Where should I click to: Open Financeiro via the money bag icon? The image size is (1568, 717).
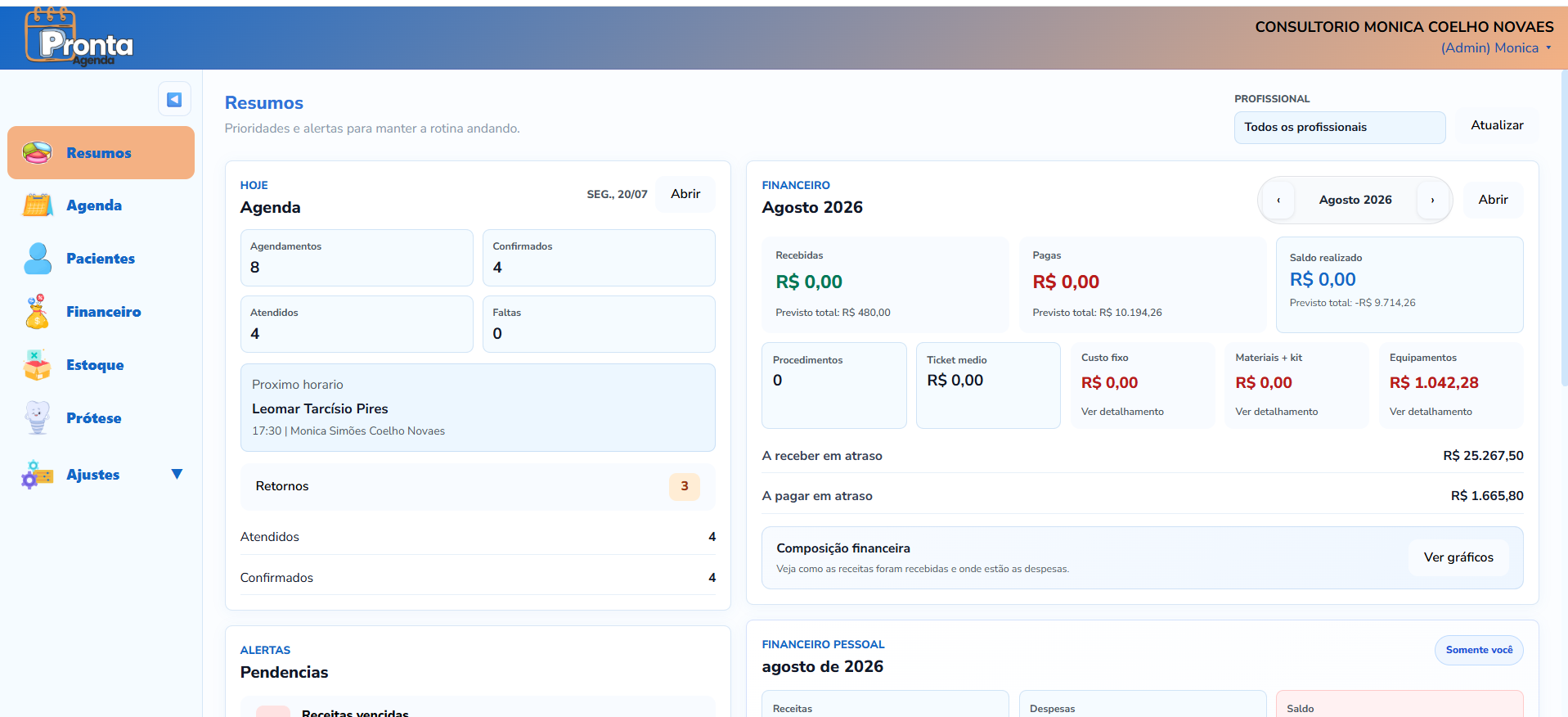point(37,312)
